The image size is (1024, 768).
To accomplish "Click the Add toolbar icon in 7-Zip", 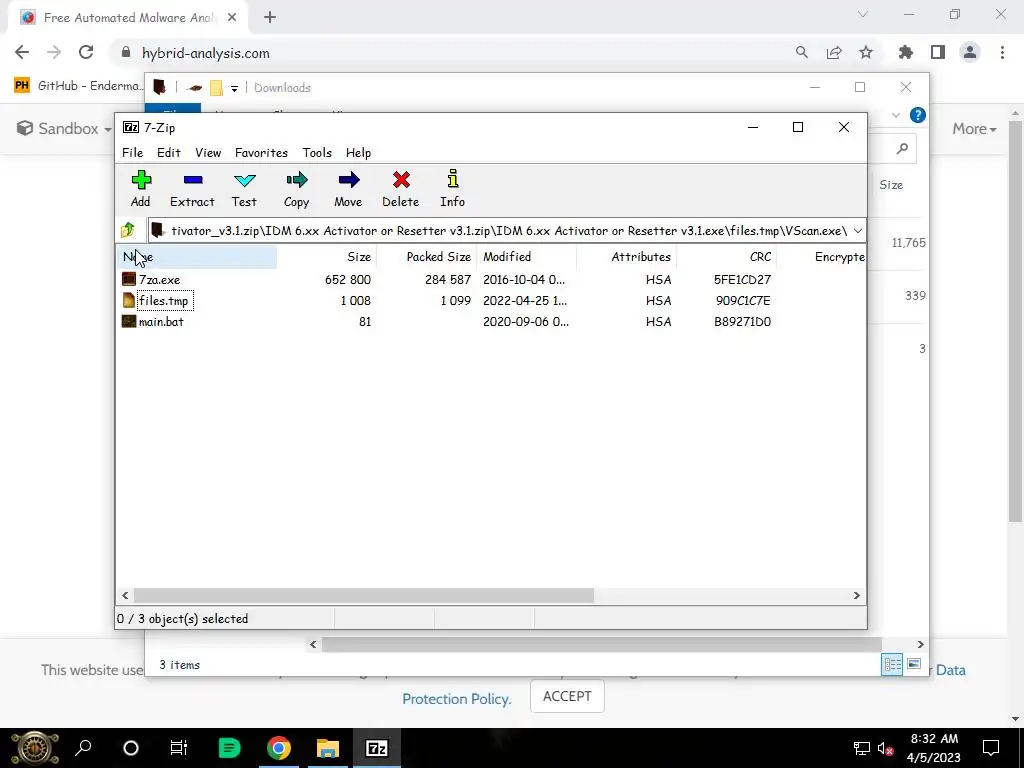I will point(141,188).
